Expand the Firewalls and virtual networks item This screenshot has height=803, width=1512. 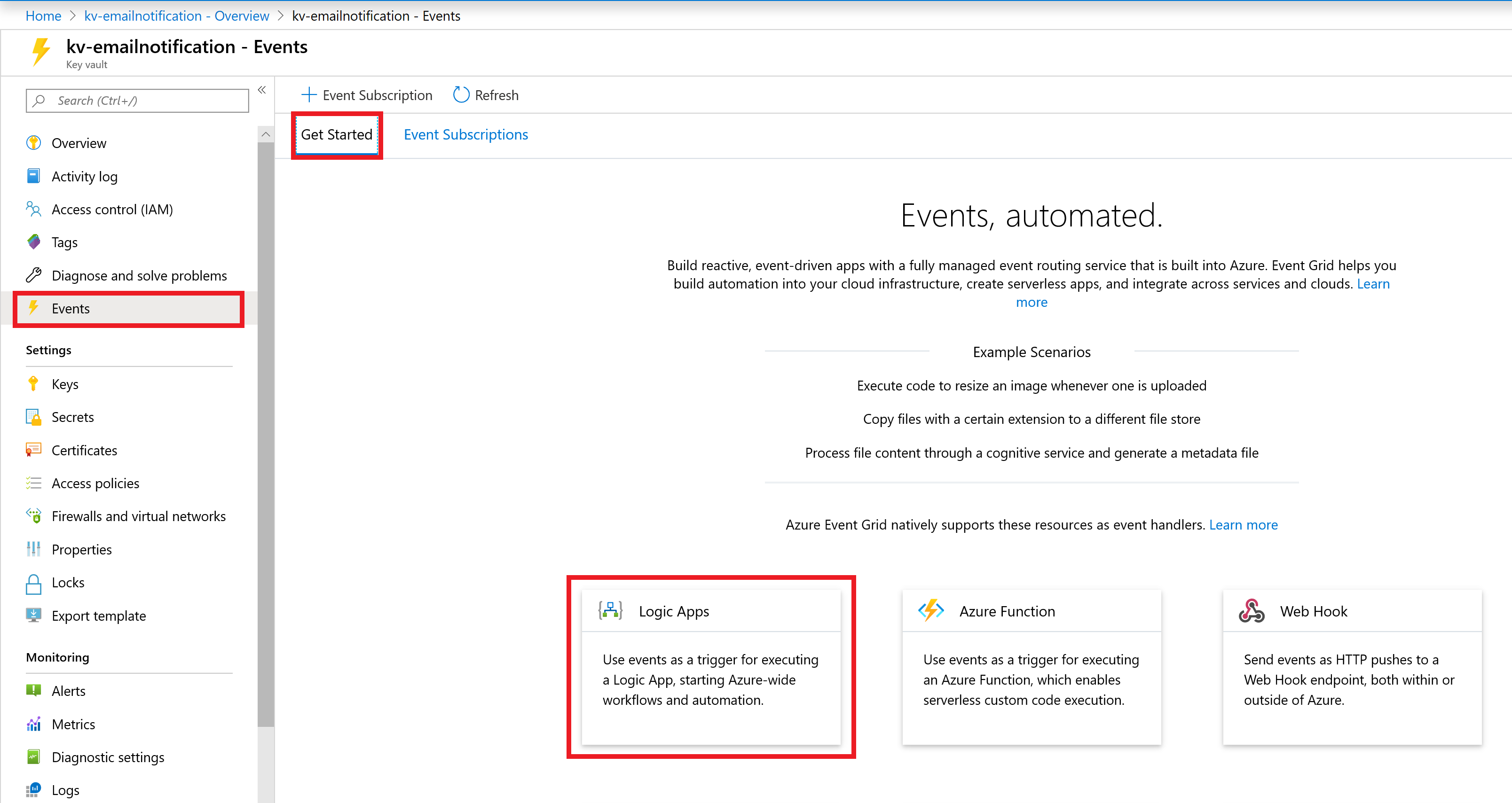pyautogui.click(x=138, y=516)
